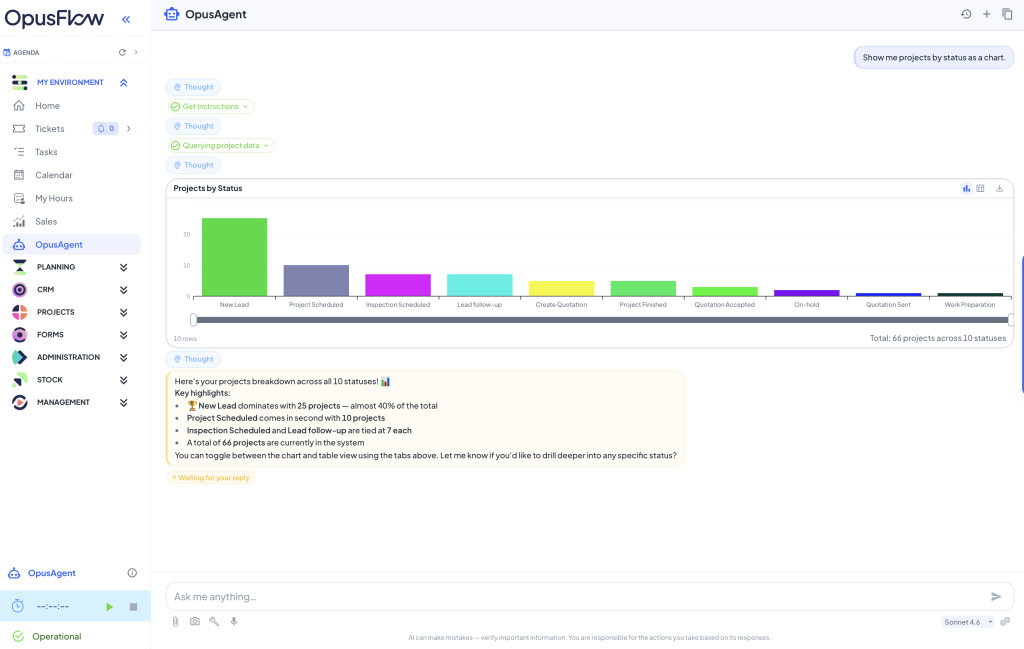Attach a file with paperclip icon
The height and width of the screenshot is (649, 1024).
pyautogui.click(x=175, y=622)
